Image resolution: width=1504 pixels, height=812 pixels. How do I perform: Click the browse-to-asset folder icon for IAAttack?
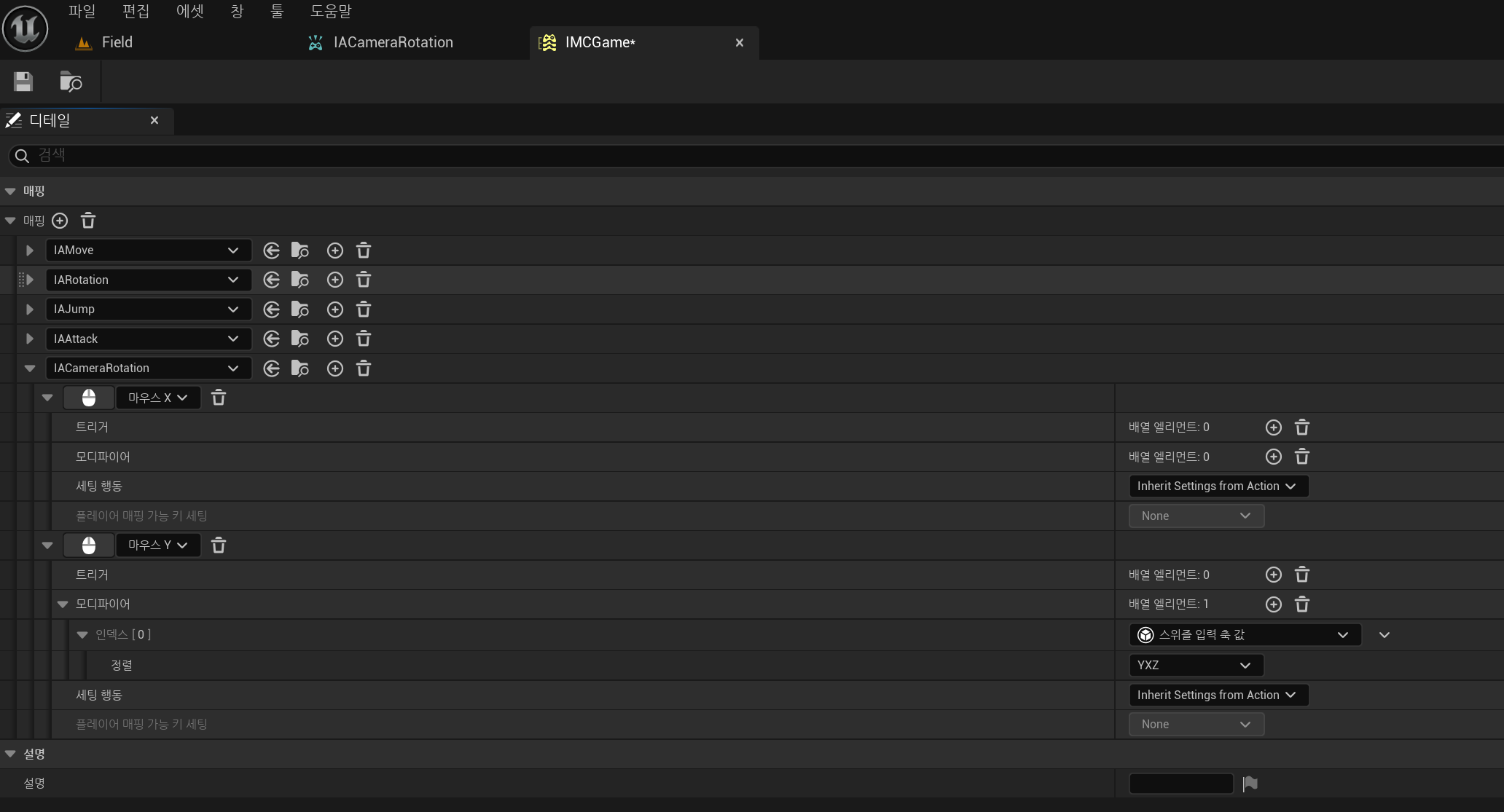click(299, 339)
